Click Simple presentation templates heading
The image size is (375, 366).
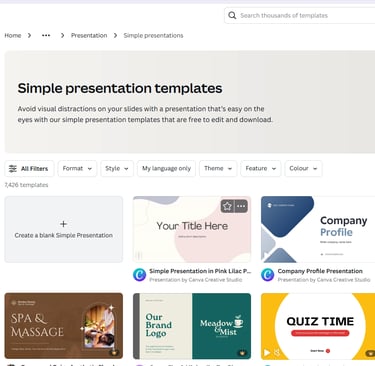click(120, 88)
